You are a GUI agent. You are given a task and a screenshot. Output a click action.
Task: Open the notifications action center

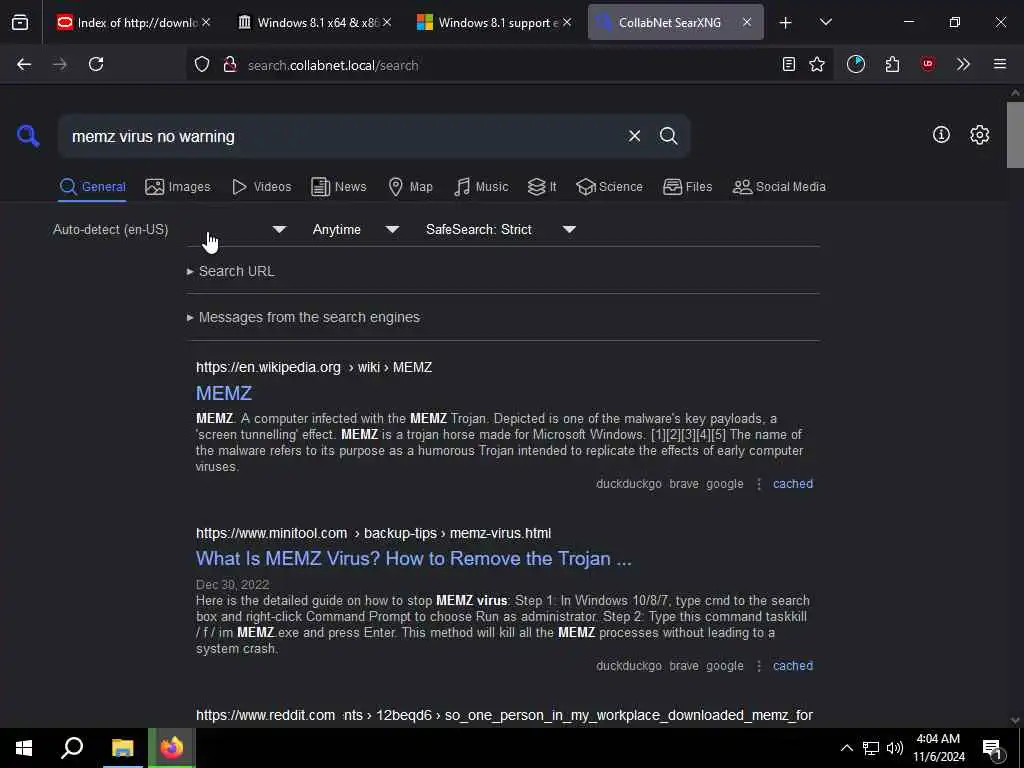click(993, 750)
